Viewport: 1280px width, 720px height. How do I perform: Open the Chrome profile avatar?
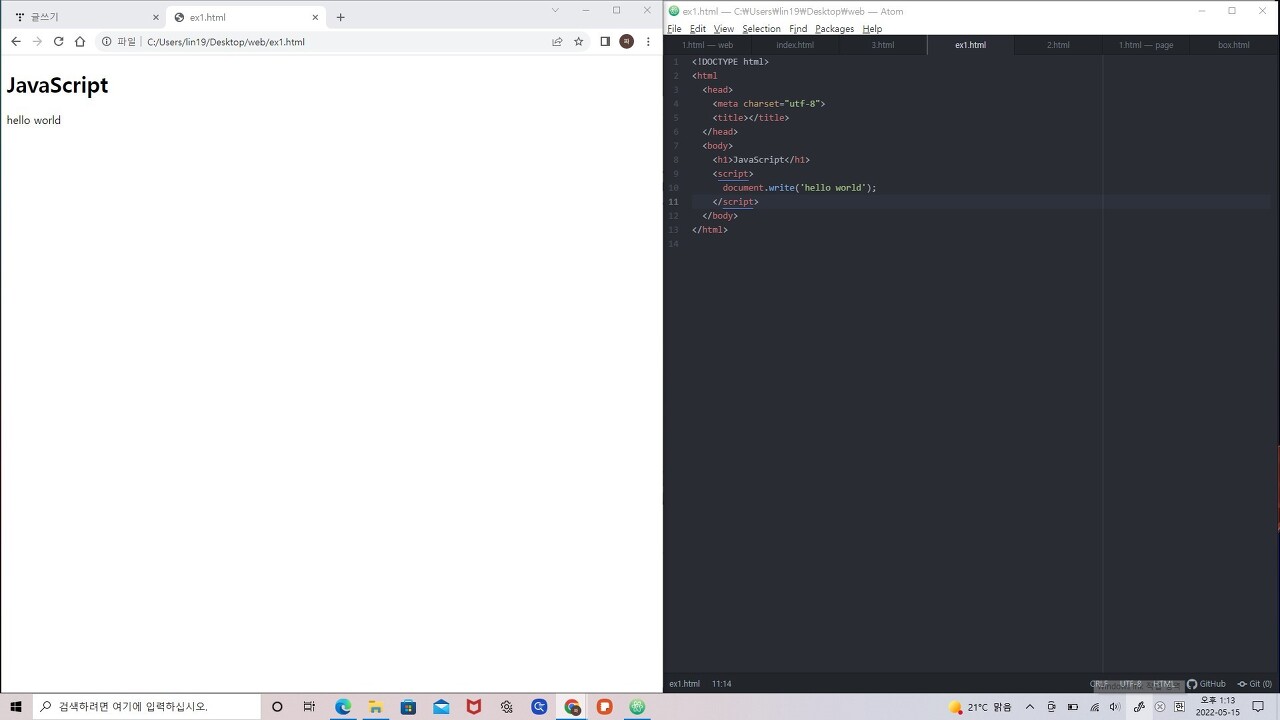click(627, 42)
